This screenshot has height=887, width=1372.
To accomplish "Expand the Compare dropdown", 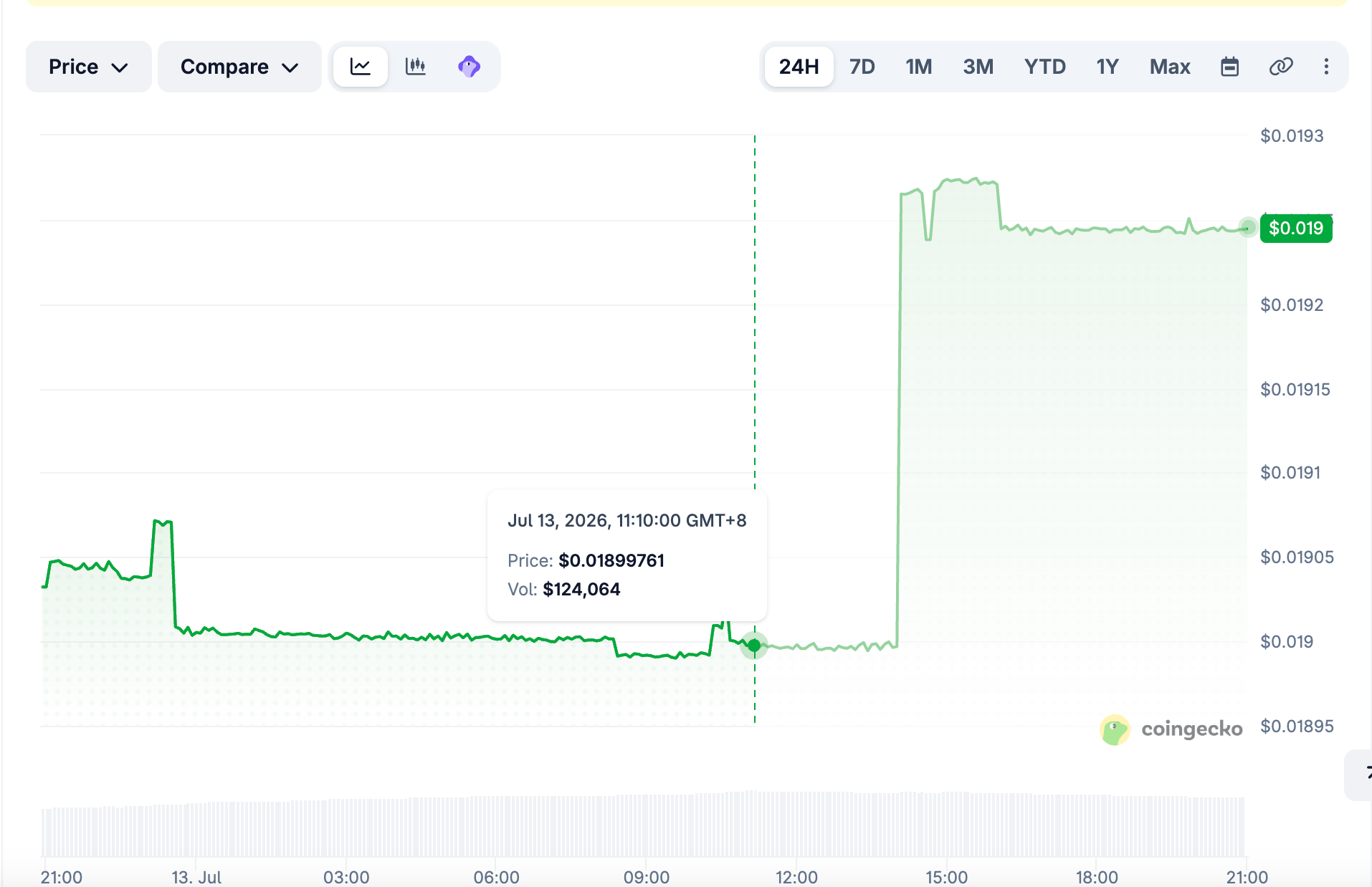I will click(x=239, y=67).
